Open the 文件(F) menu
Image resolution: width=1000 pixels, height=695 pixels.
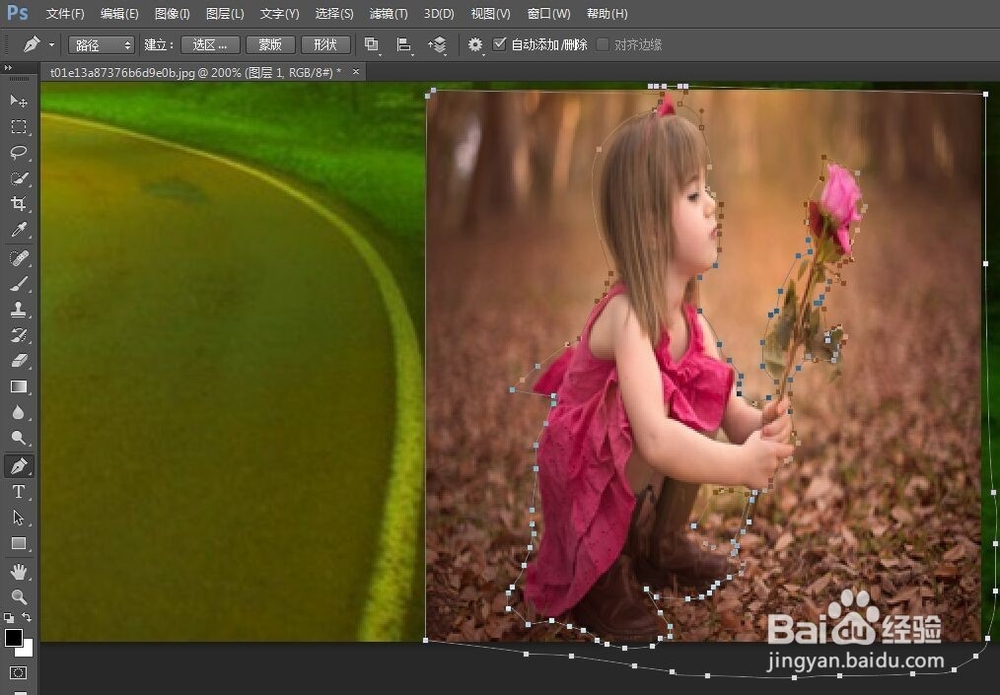[x=64, y=13]
